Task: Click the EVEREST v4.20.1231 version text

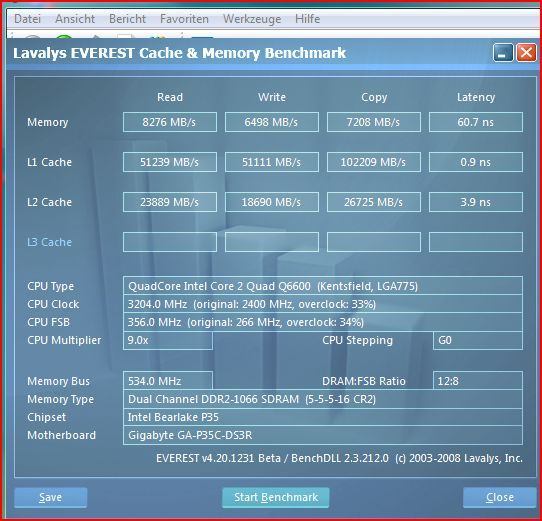Action: 339,458
